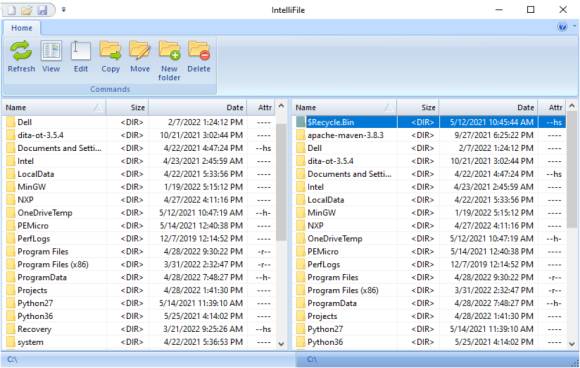Sort left pane by Attr column
Image resolution: width=580 pixels, height=368 pixels.
point(262,108)
